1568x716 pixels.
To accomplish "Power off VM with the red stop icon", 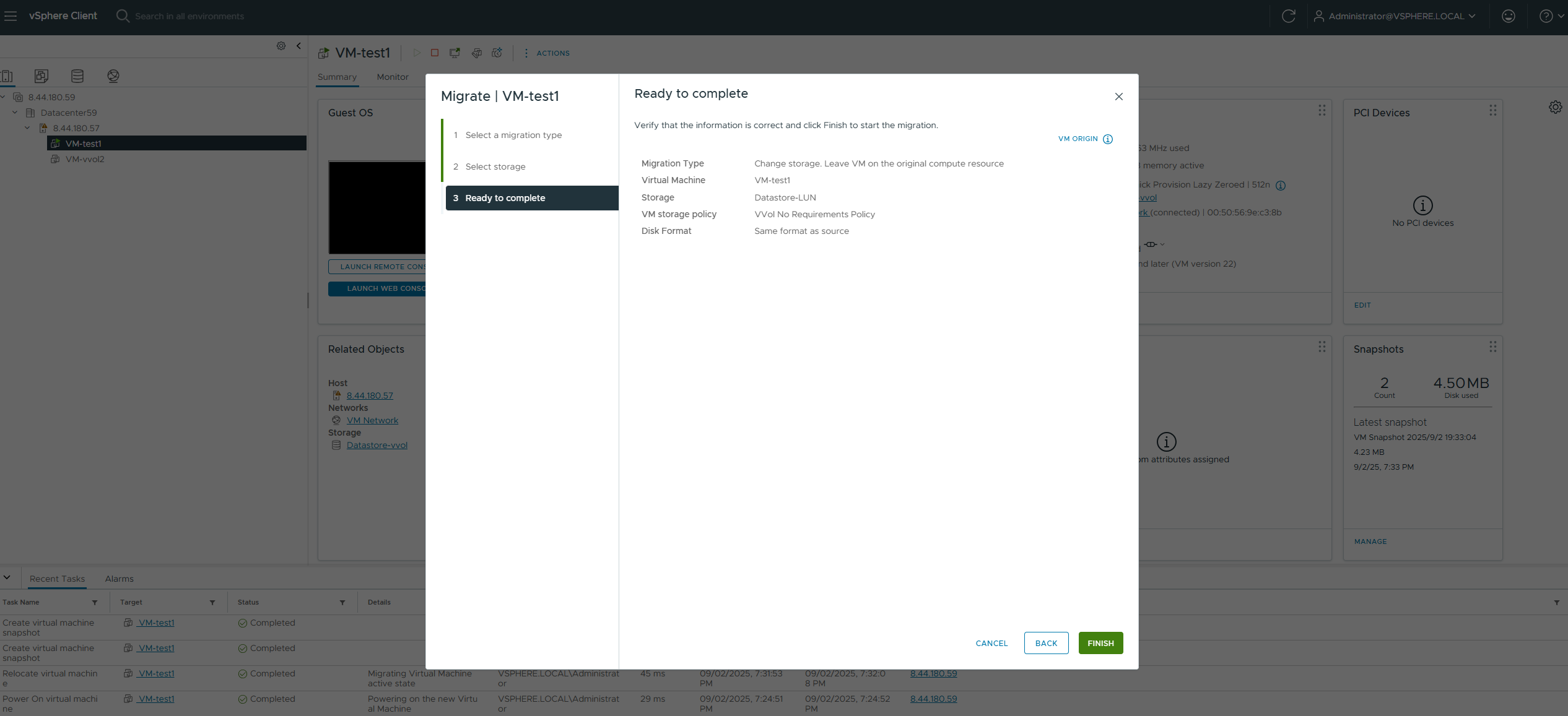I will (x=435, y=53).
